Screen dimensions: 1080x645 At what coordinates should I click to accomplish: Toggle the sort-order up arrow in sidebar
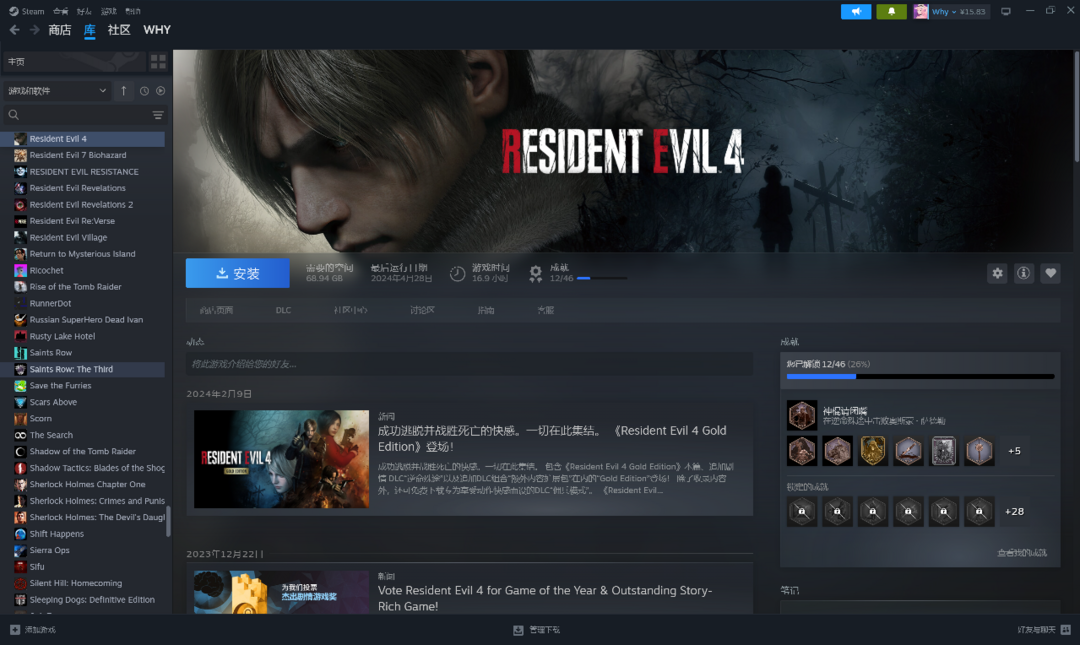[x=123, y=90]
